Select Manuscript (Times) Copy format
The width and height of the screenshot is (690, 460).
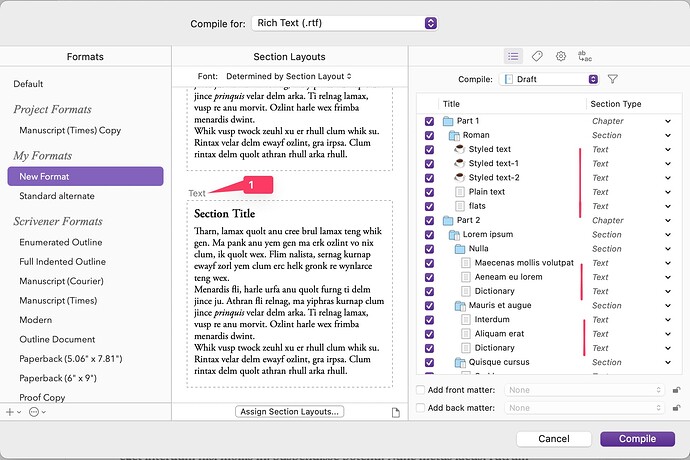[70, 130]
